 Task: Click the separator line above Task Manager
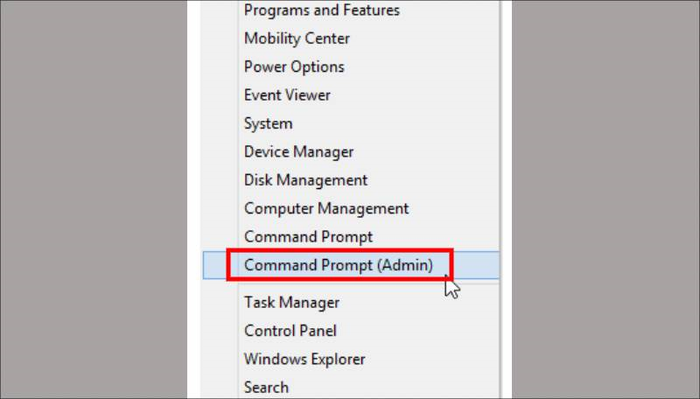[x=370, y=284]
